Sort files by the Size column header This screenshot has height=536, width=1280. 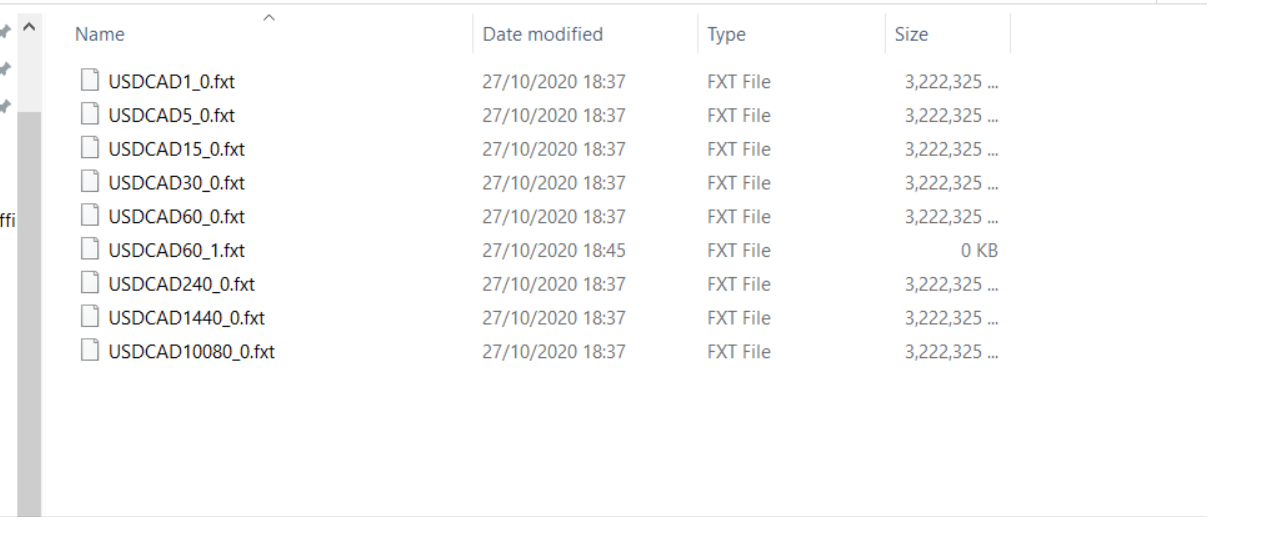point(947,34)
